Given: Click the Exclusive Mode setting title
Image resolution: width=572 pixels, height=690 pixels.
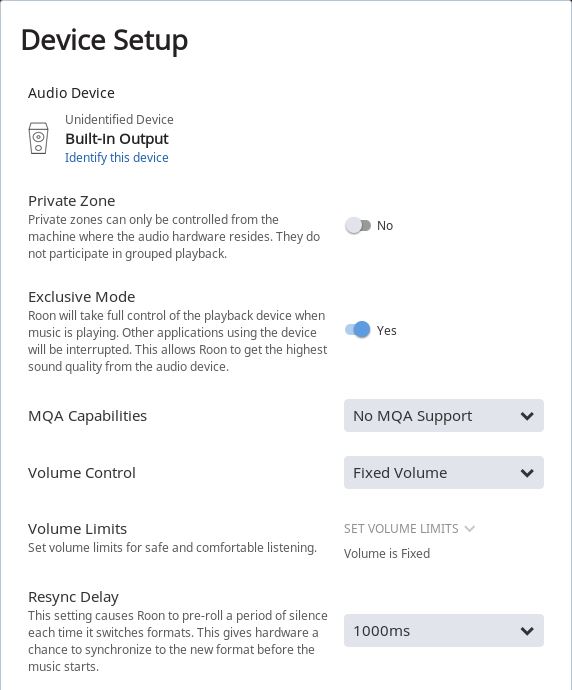Looking at the screenshot, I should tap(81, 297).
